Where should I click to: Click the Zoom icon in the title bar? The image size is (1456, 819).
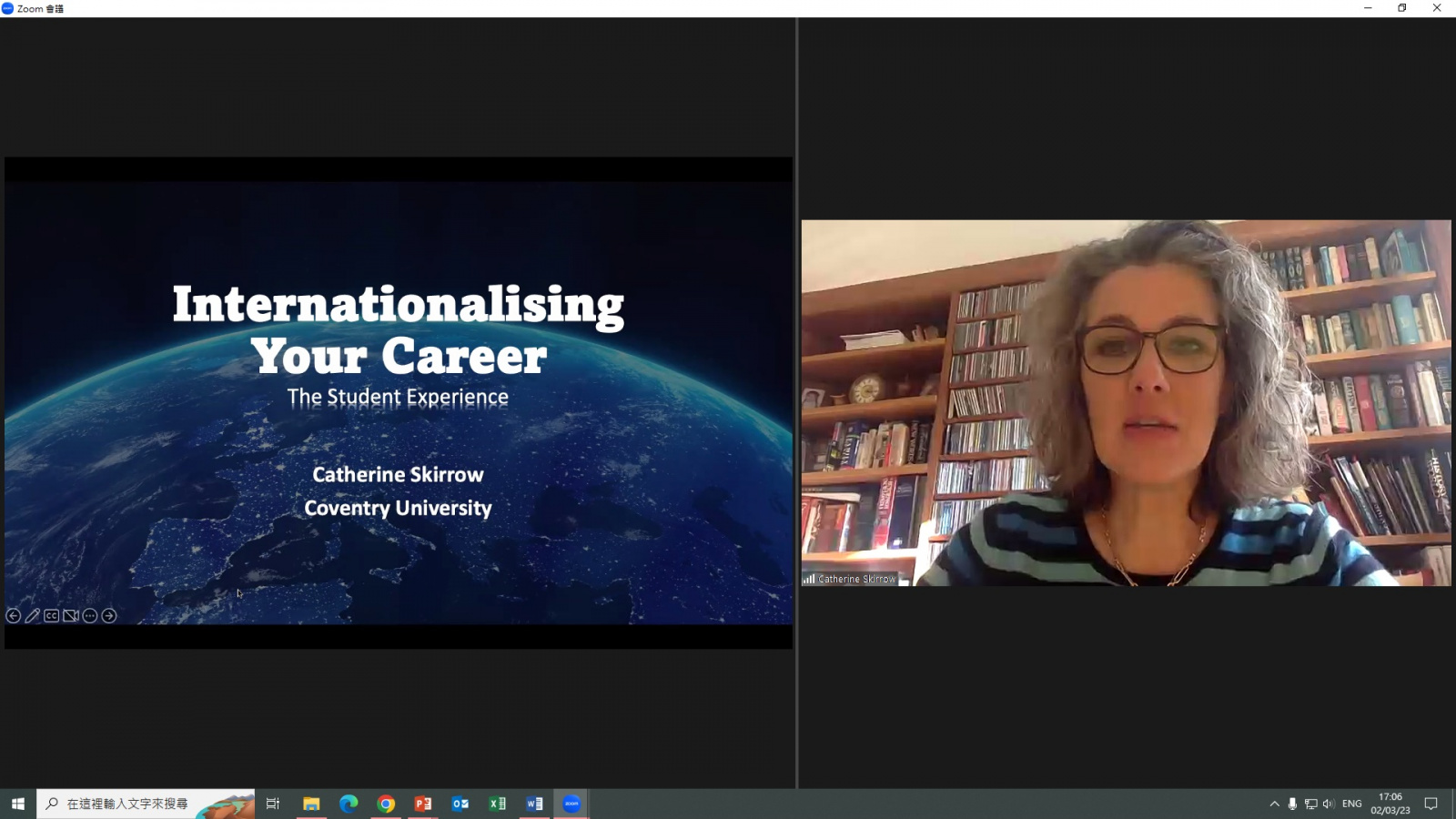pyautogui.click(x=7, y=8)
